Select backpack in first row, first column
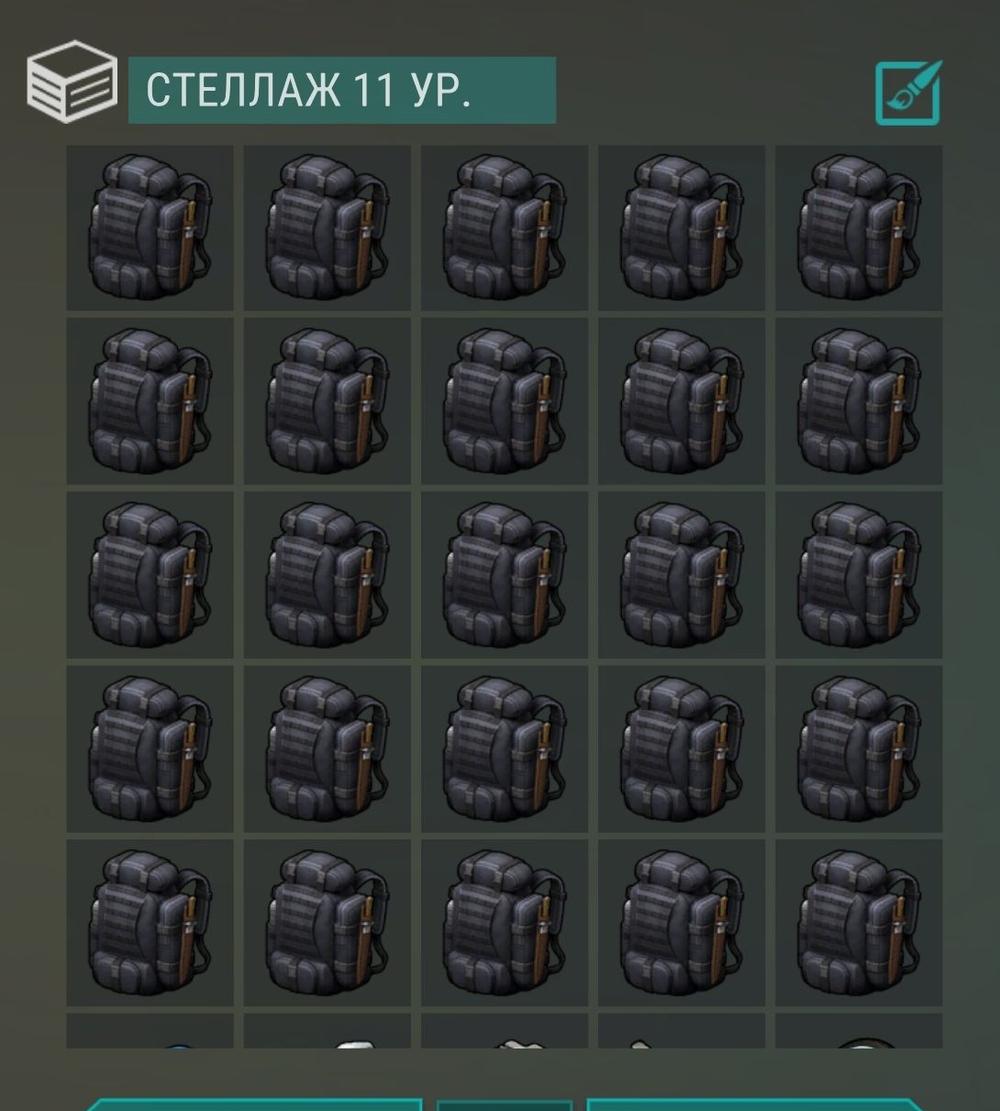The image size is (1000, 1111). pyautogui.click(x=150, y=228)
